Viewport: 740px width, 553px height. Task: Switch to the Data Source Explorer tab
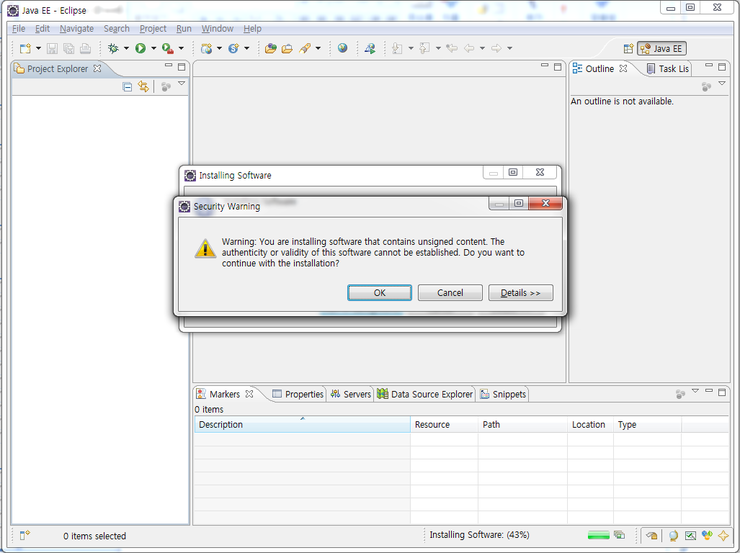(x=425, y=394)
